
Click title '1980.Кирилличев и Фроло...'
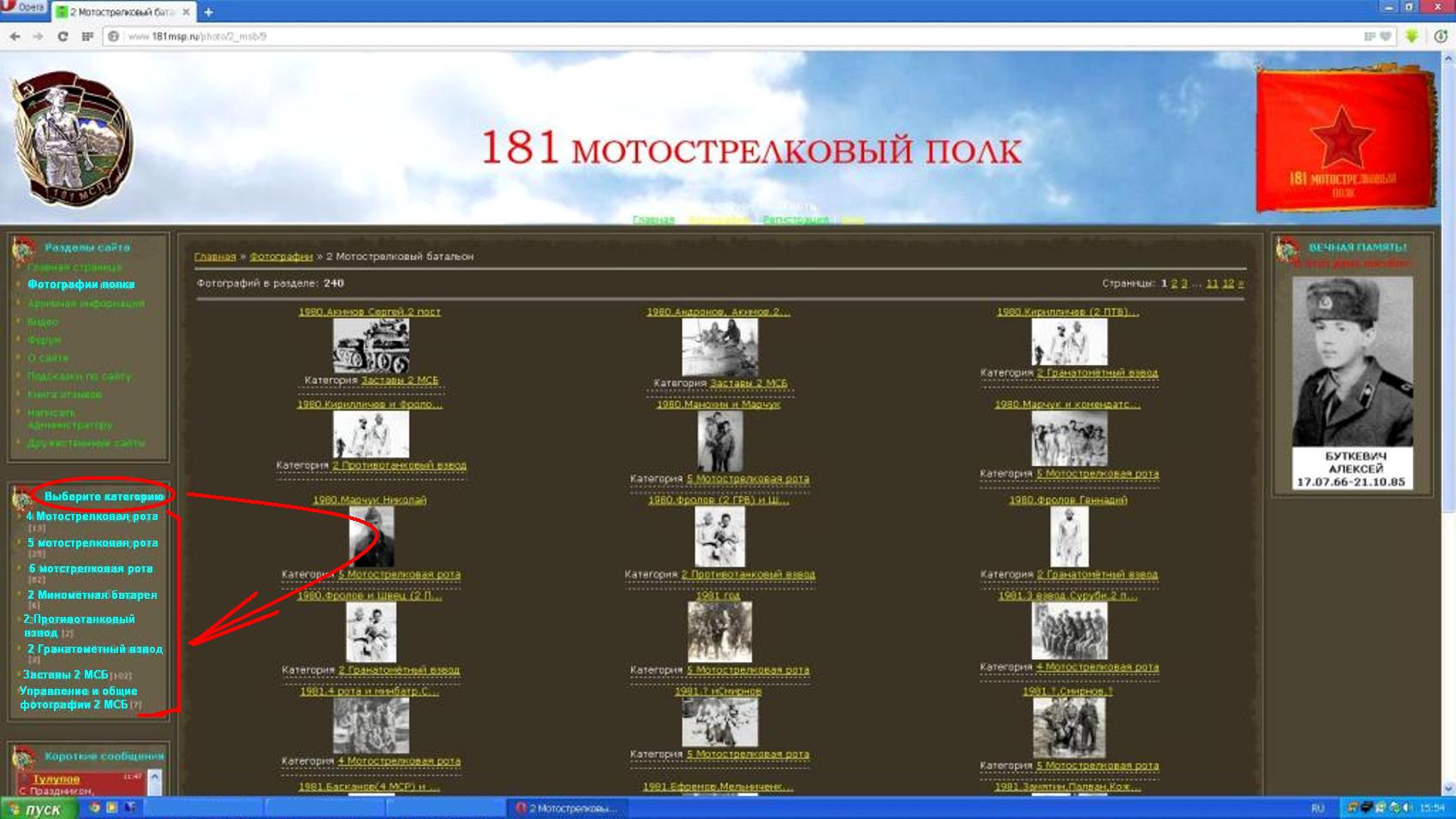point(369,404)
